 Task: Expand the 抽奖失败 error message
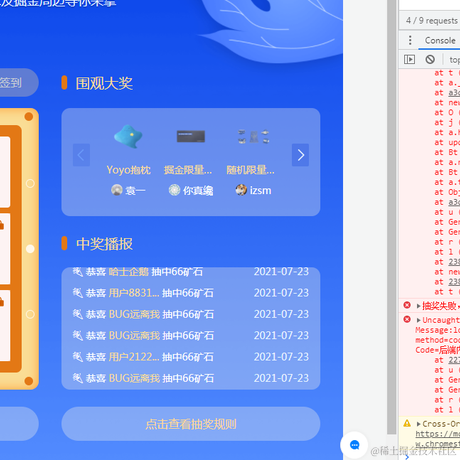pyautogui.click(x=418, y=306)
